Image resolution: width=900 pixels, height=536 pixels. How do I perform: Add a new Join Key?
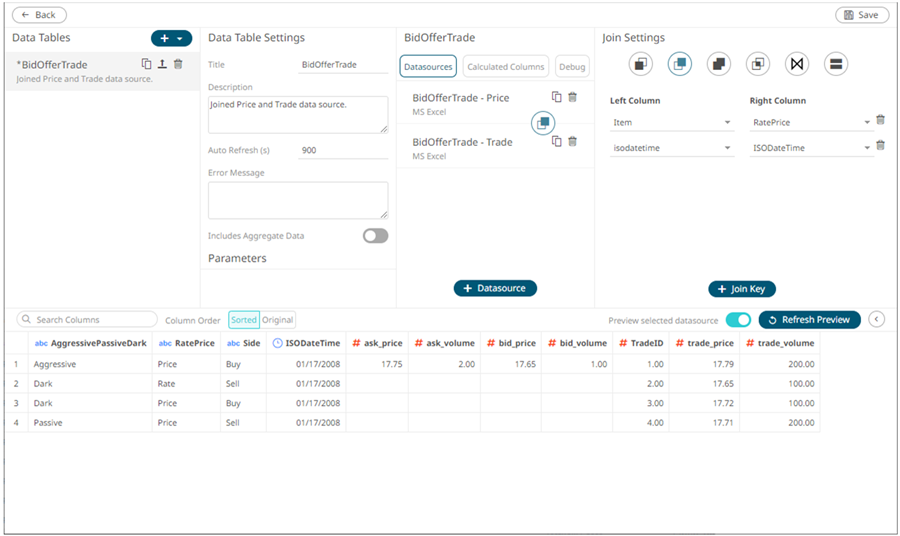pos(742,289)
